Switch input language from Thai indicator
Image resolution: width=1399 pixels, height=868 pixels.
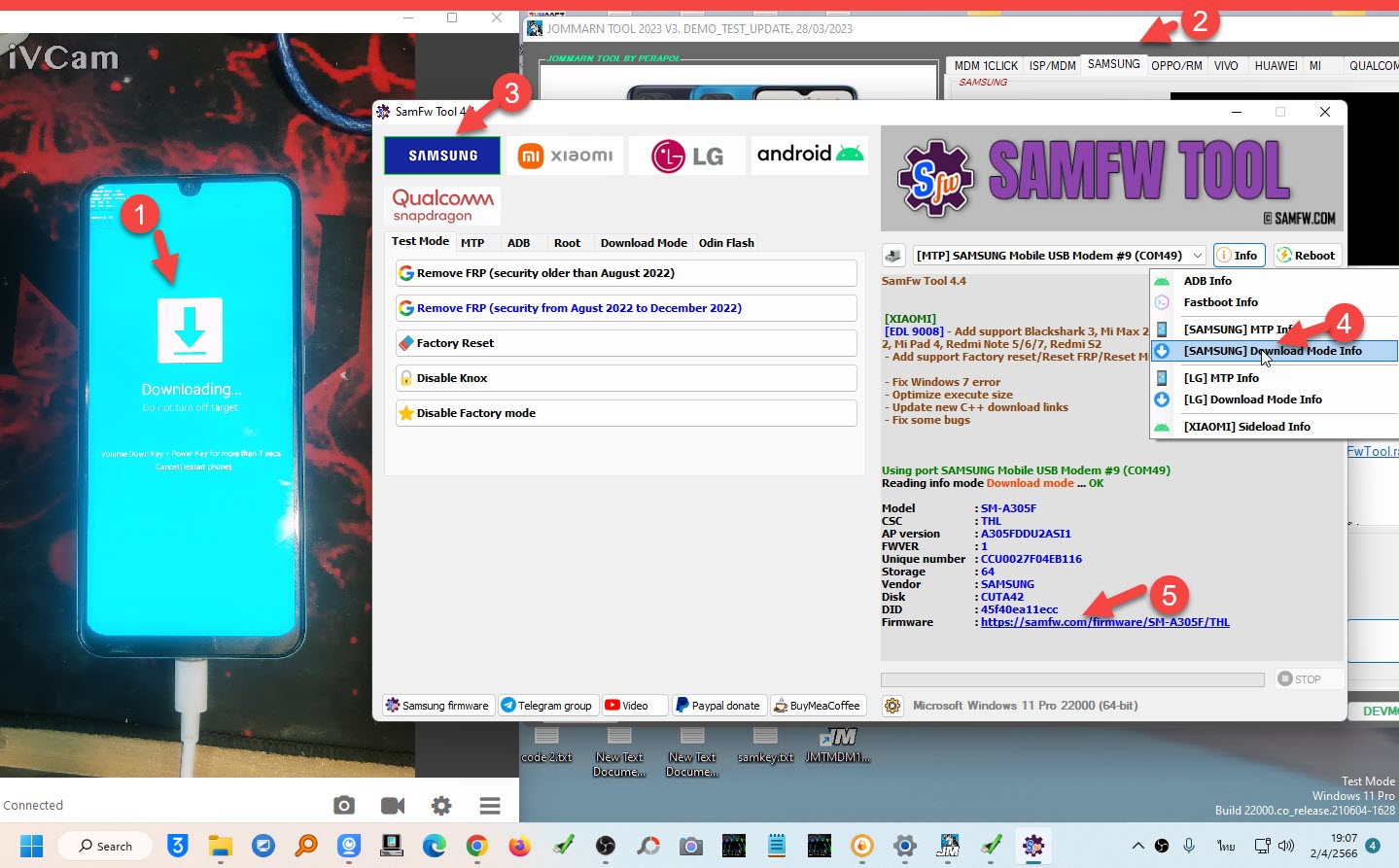tap(1227, 846)
